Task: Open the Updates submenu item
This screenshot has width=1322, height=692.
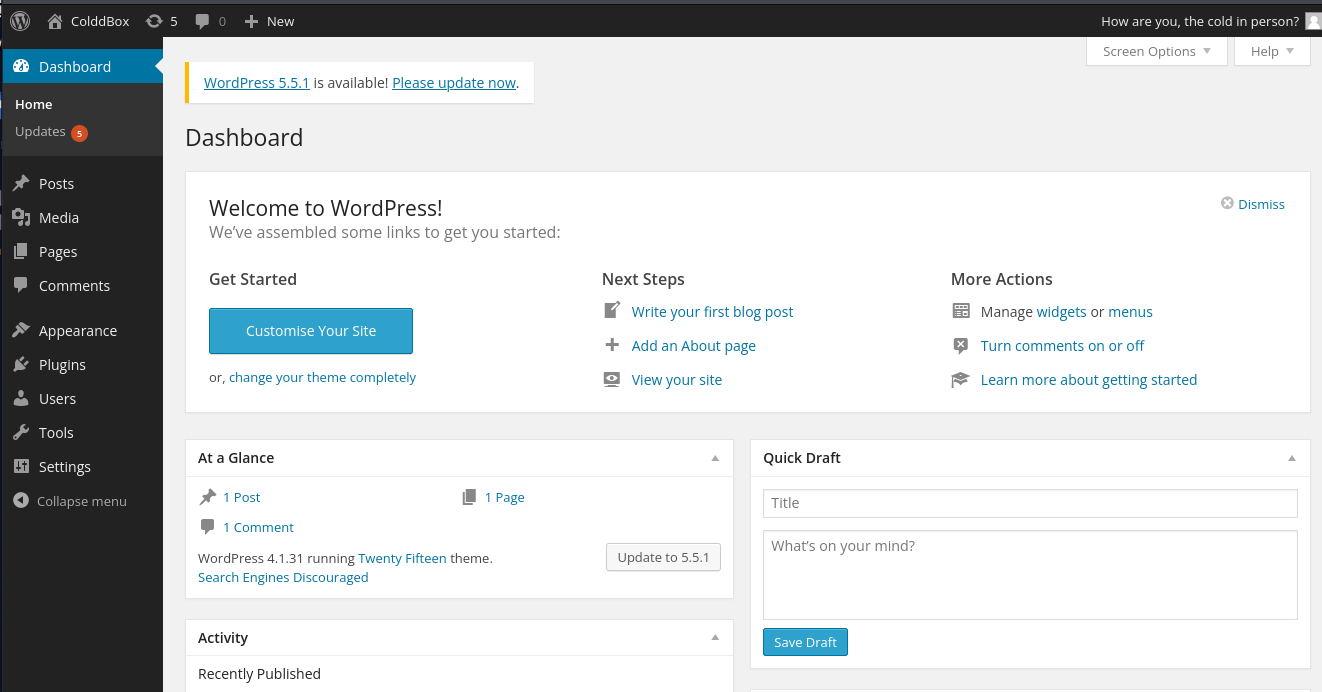Action: pos(40,131)
